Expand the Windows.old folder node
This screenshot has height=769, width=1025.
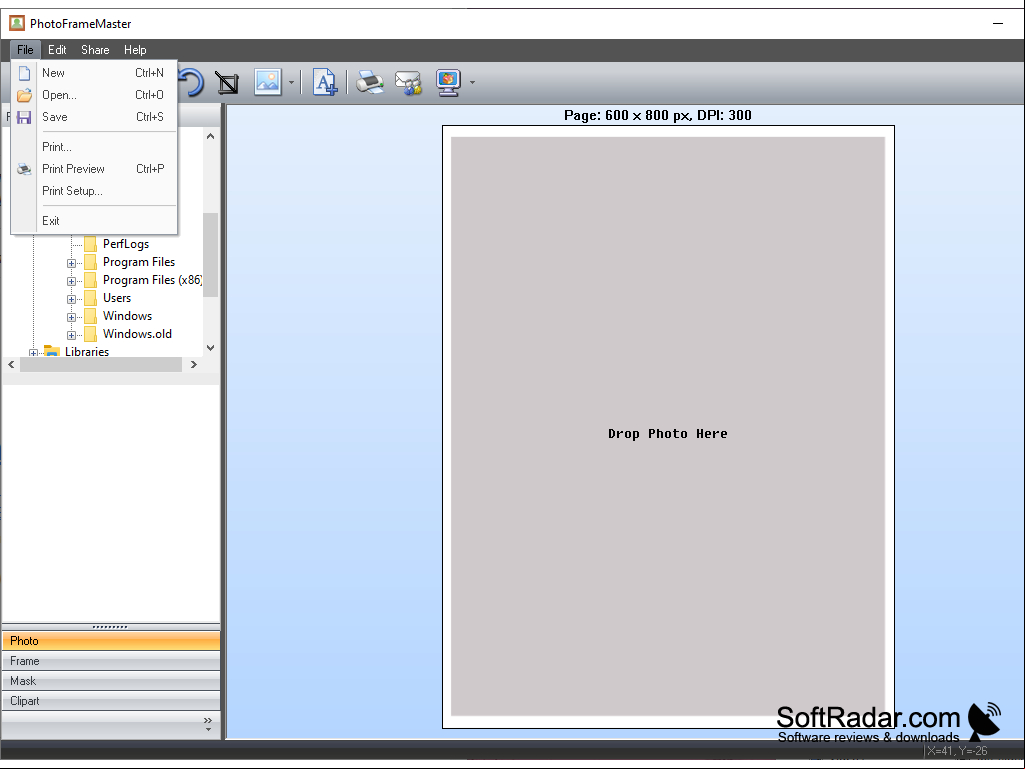click(71, 335)
